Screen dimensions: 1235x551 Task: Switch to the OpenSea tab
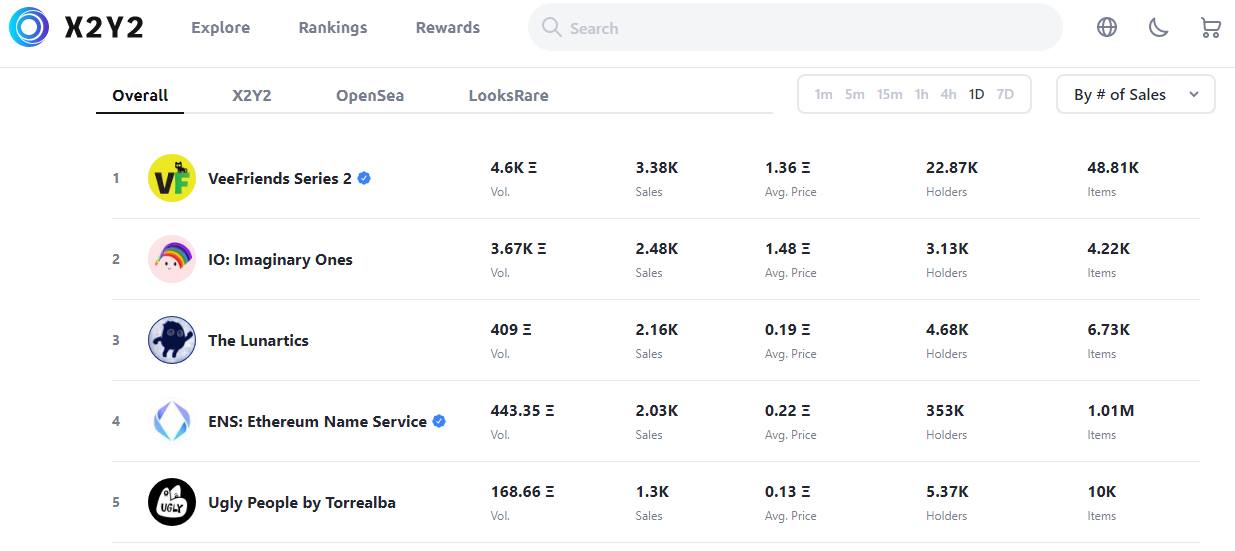click(370, 96)
